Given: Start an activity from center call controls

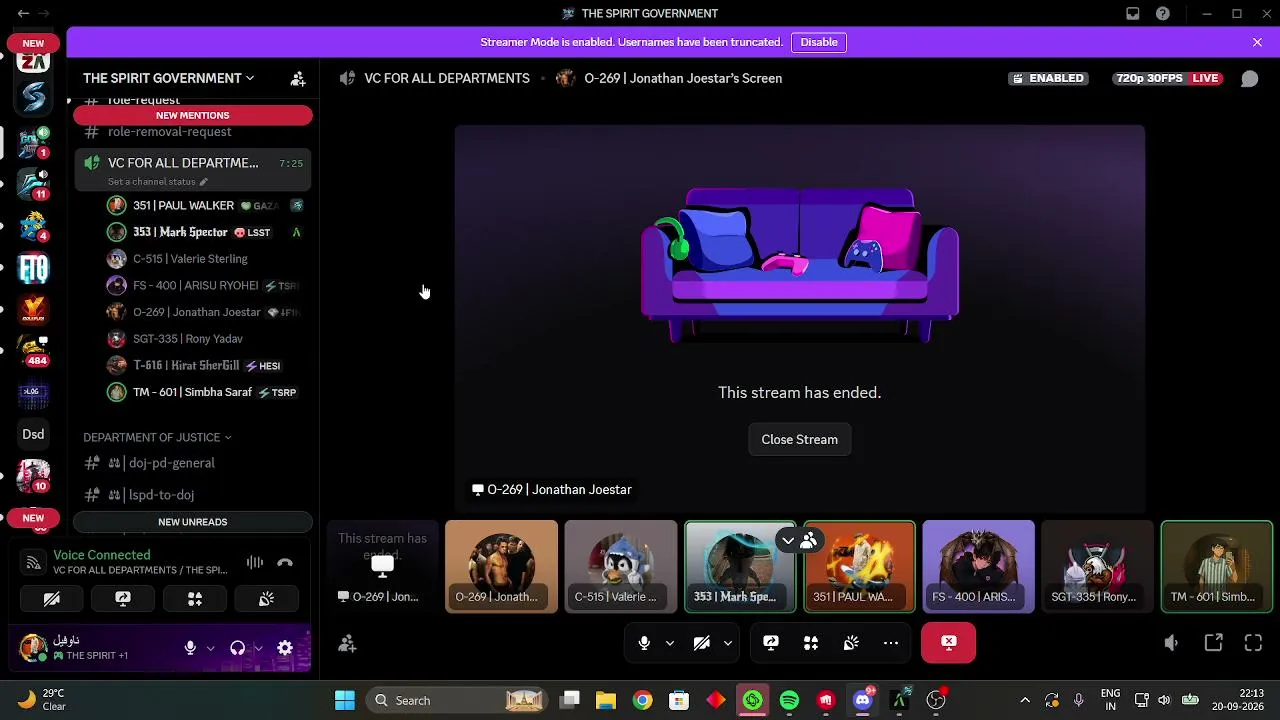Looking at the screenshot, I should point(811,643).
